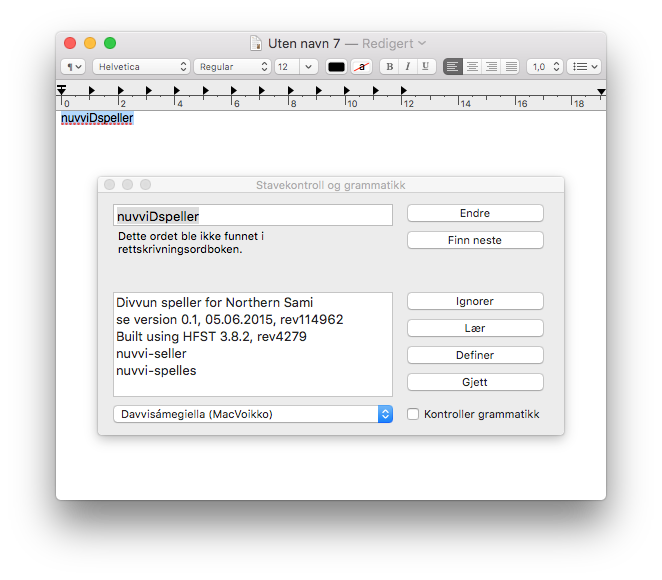Select the suggestion nuvvi-spelles
Screen dimensions: 662x580
(156, 371)
